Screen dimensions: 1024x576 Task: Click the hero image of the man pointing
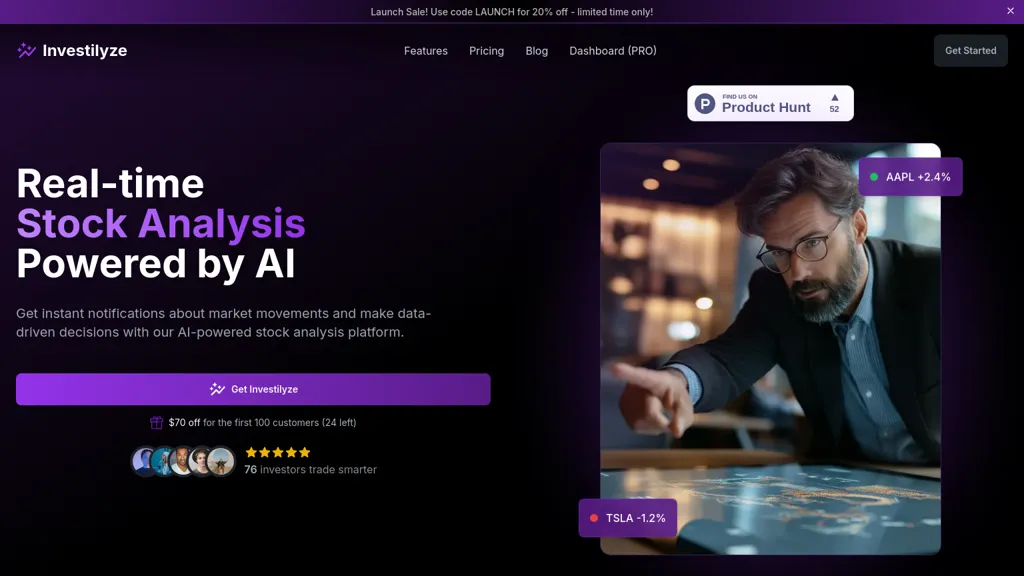click(771, 349)
